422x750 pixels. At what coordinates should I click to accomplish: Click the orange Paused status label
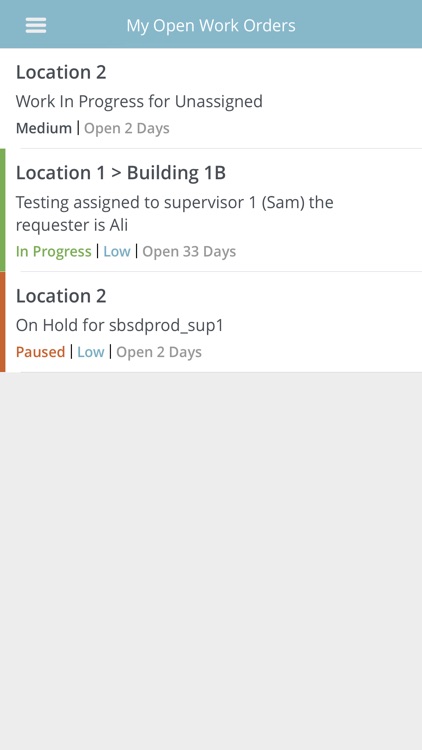pos(40,352)
